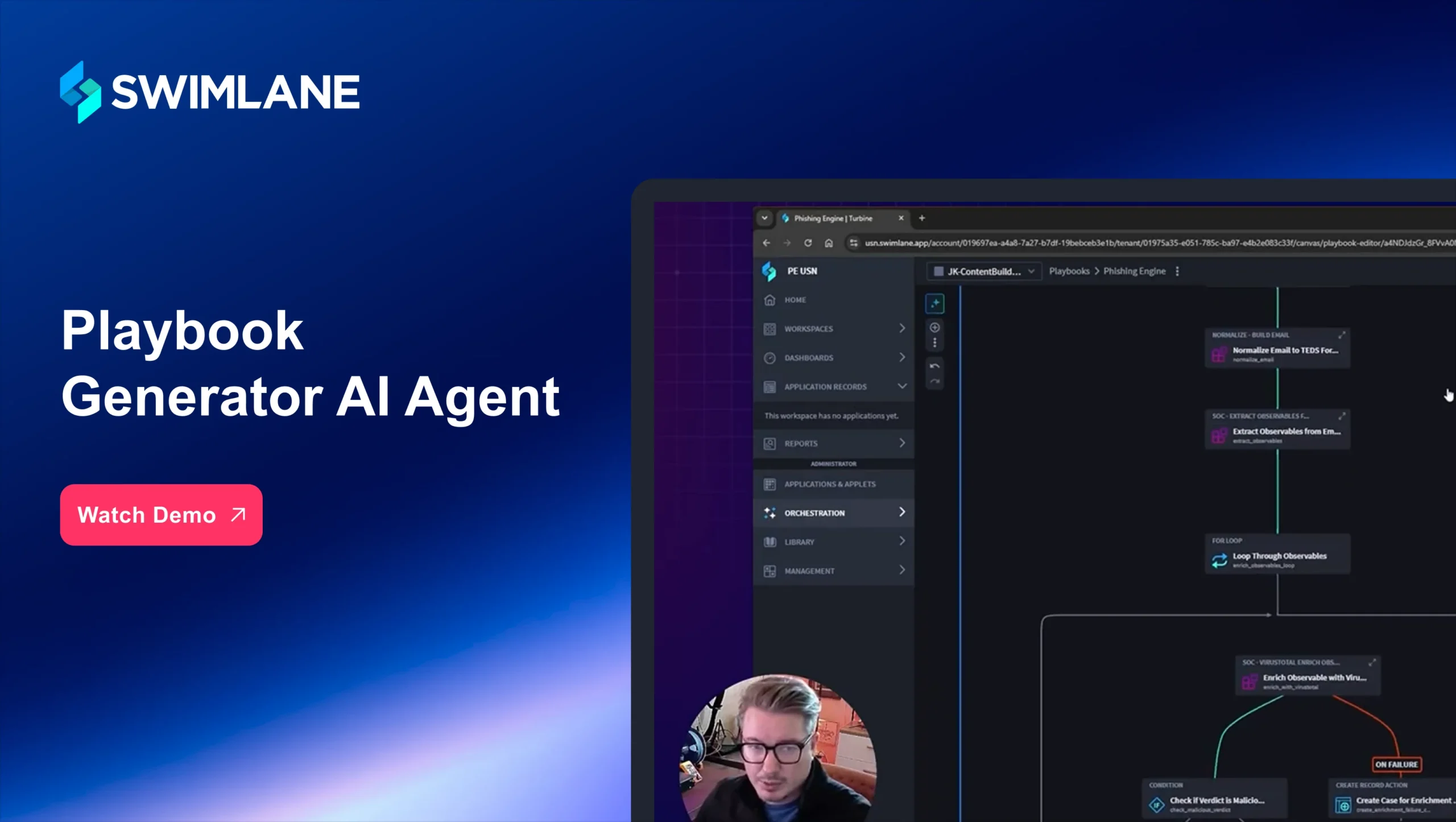The image size is (1456, 822).
Task: Expand the Reports chevron
Action: [902, 443]
